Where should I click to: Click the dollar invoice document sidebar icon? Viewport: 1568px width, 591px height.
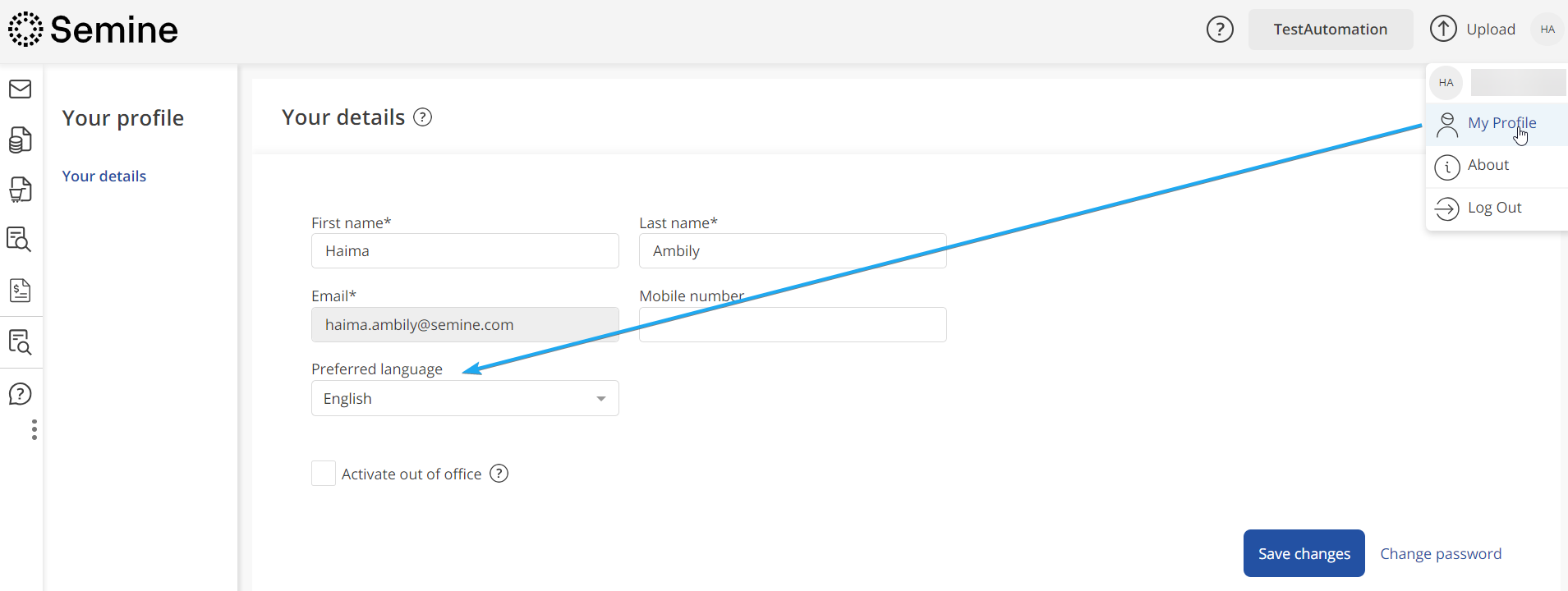click(21, 291)
